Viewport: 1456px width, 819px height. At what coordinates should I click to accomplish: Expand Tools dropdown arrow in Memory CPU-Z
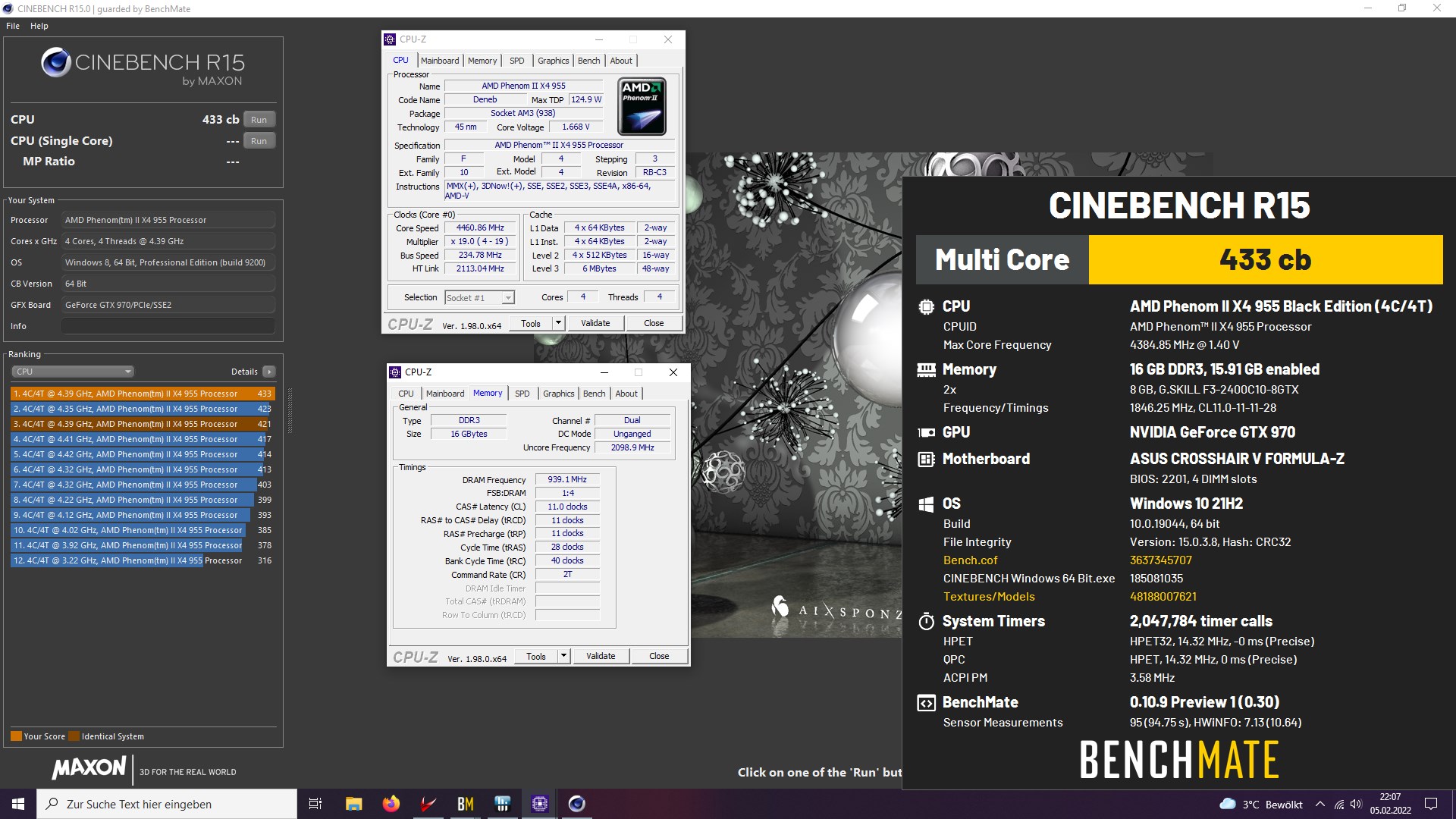tap(563, 656)
